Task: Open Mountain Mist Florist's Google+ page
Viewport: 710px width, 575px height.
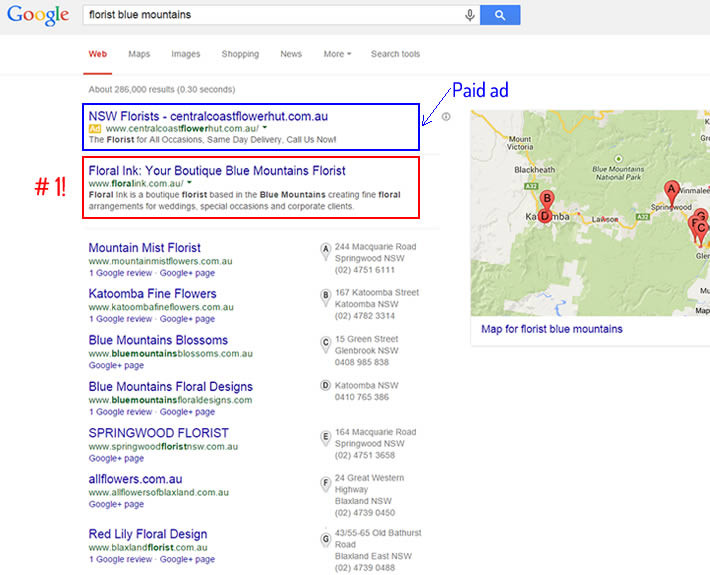Action: point(187,273)
